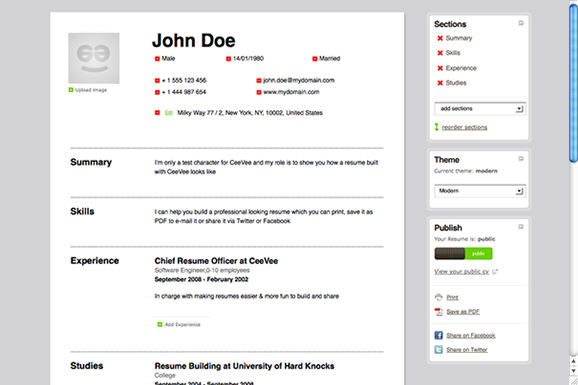The image size is (578, 385).
Task: Click the www.mydomain.com website text
Action: (x=291, y=92)
